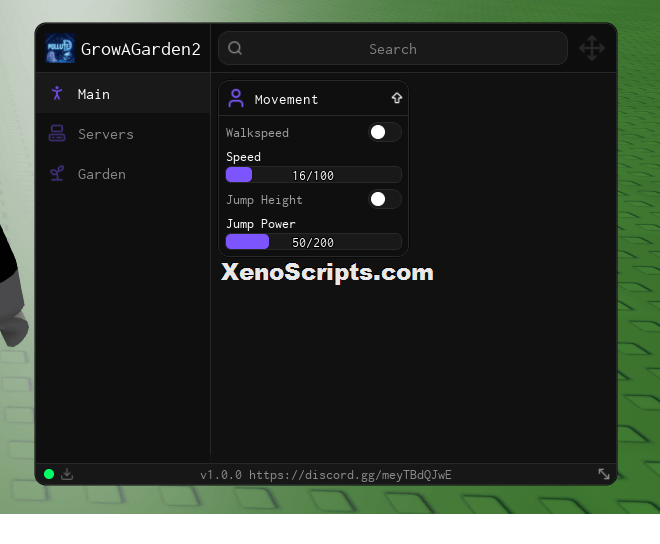Click the resize corner arrow icon
Screen dimensions: 660x544
[604, 474]
